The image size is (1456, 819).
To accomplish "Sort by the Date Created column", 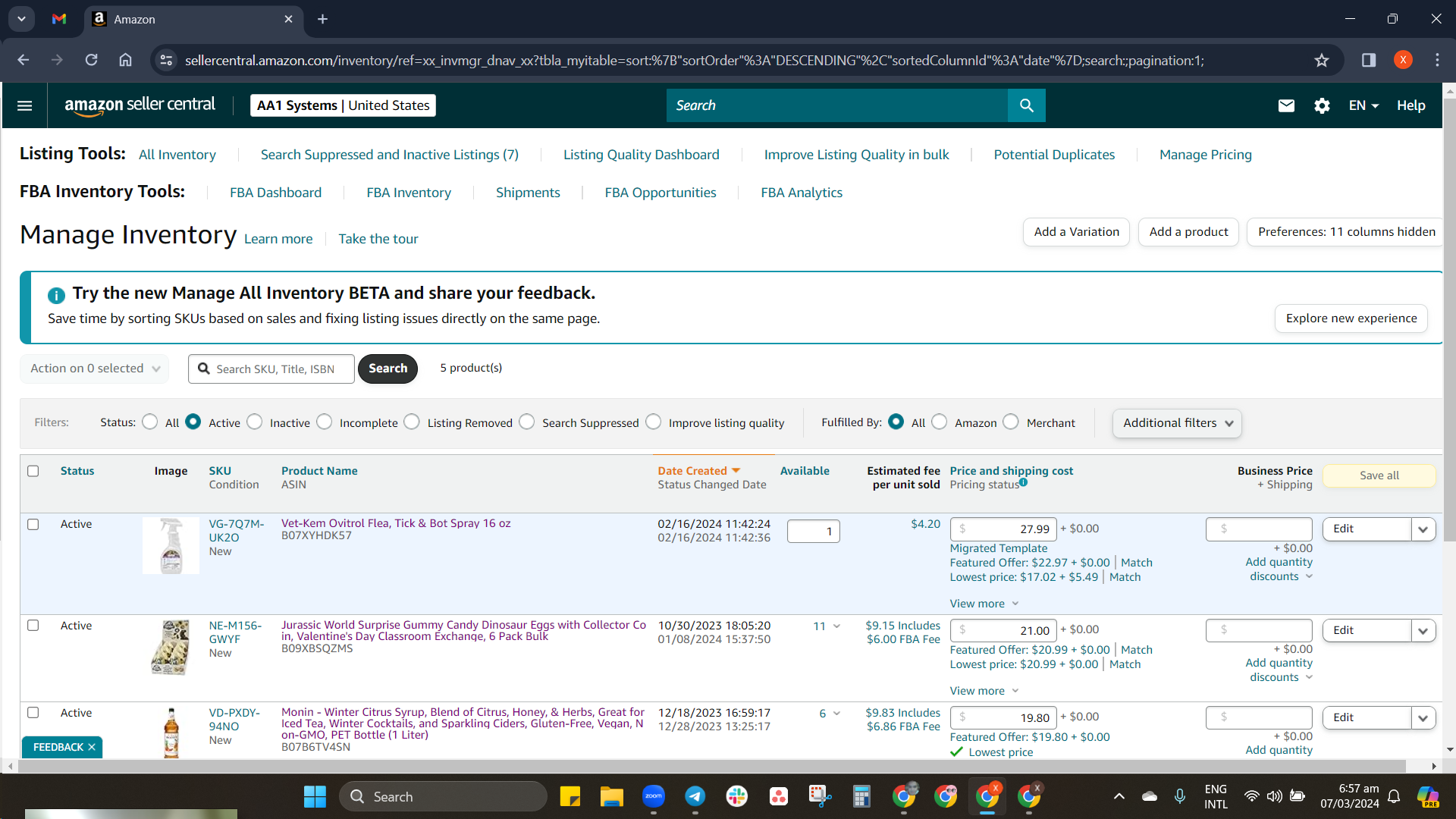I will pyautogui.click(x=698, y=471).
